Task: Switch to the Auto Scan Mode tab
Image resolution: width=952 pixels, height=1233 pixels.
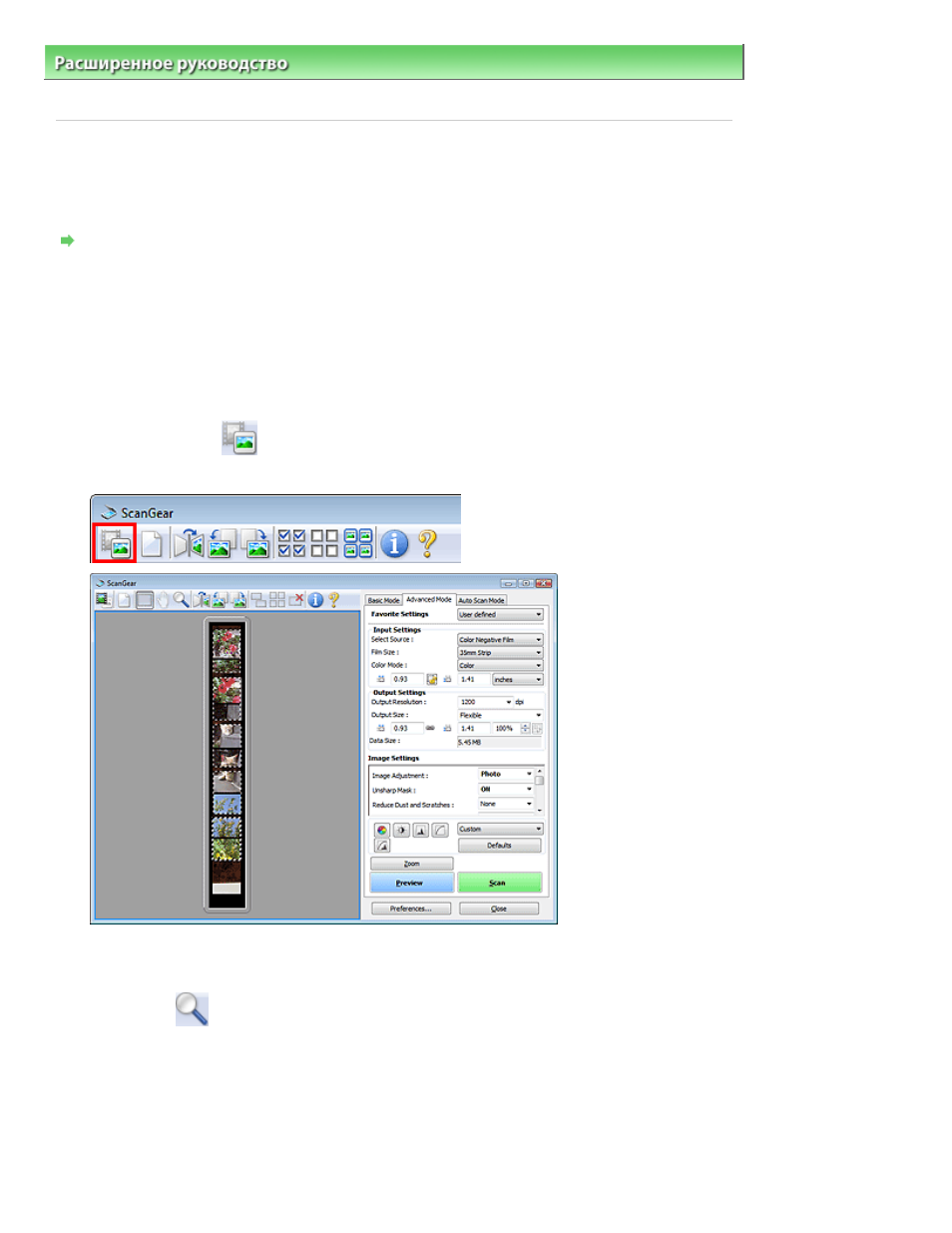Action: point(481,600)
